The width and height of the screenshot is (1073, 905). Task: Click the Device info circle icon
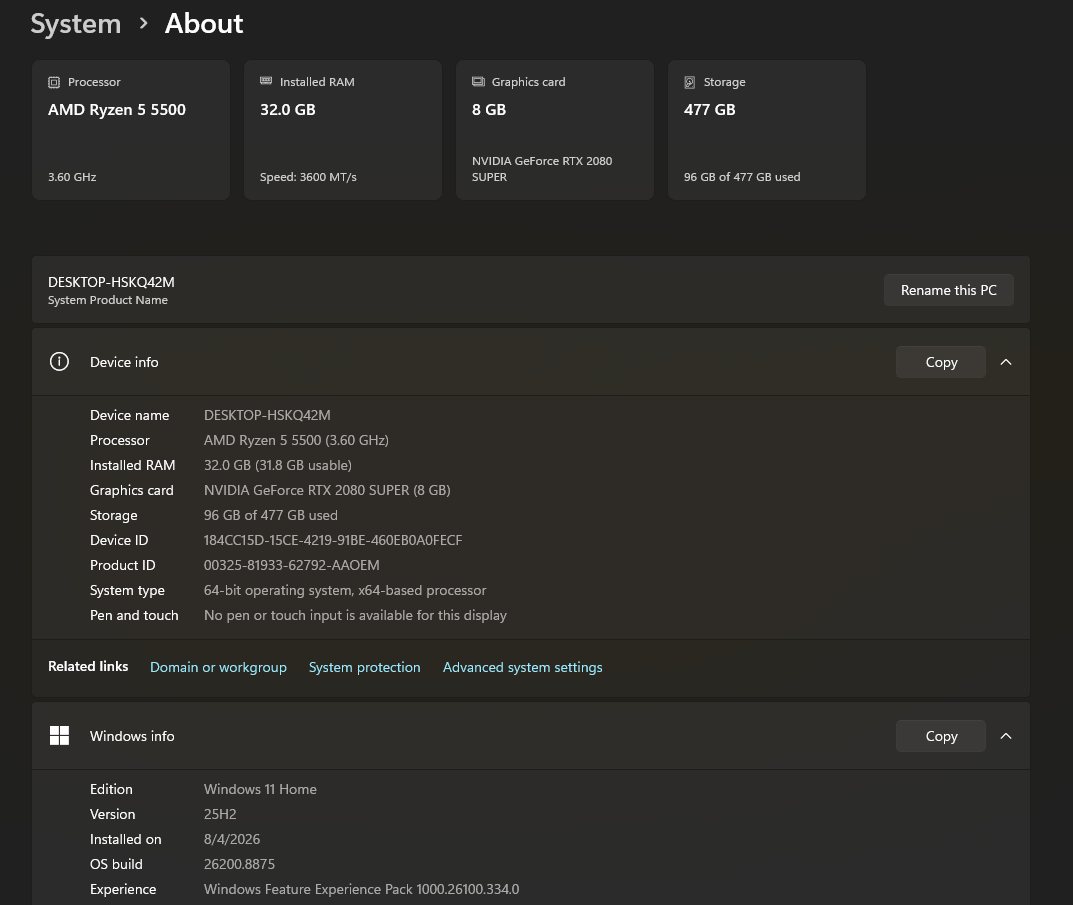pyautogui.click(x=60, y=361)
